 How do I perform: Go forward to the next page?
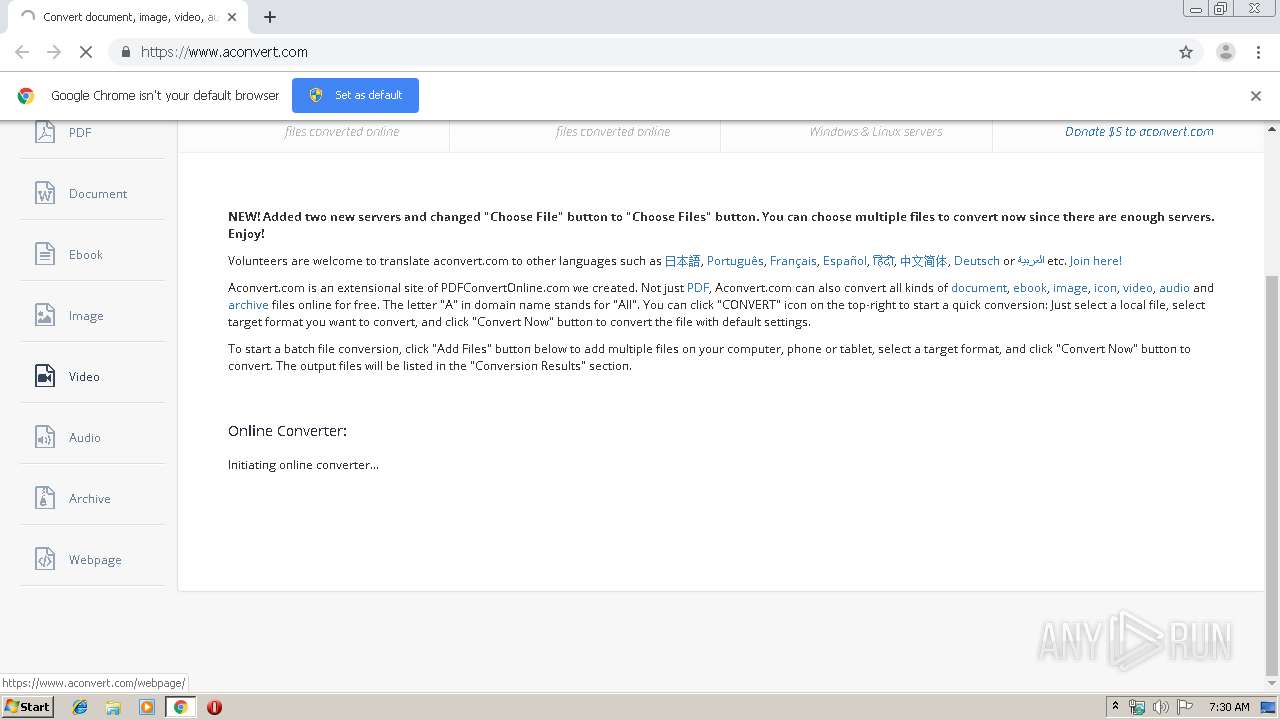(54, 52)
